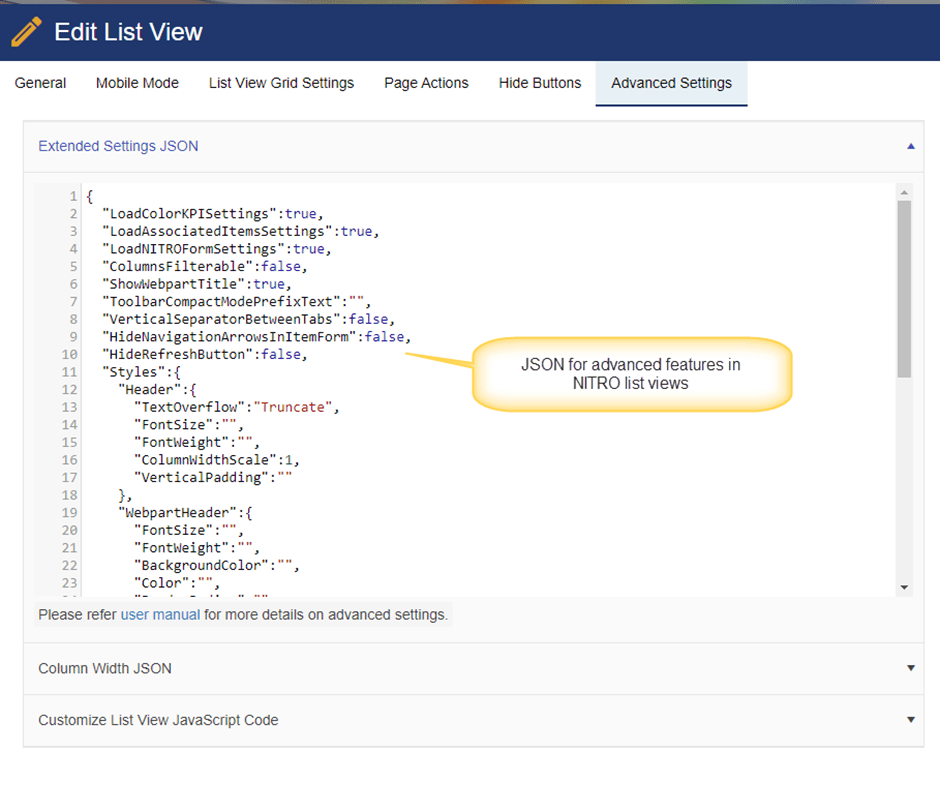Click the Extended Settings JSON section title

coord(118,146)
